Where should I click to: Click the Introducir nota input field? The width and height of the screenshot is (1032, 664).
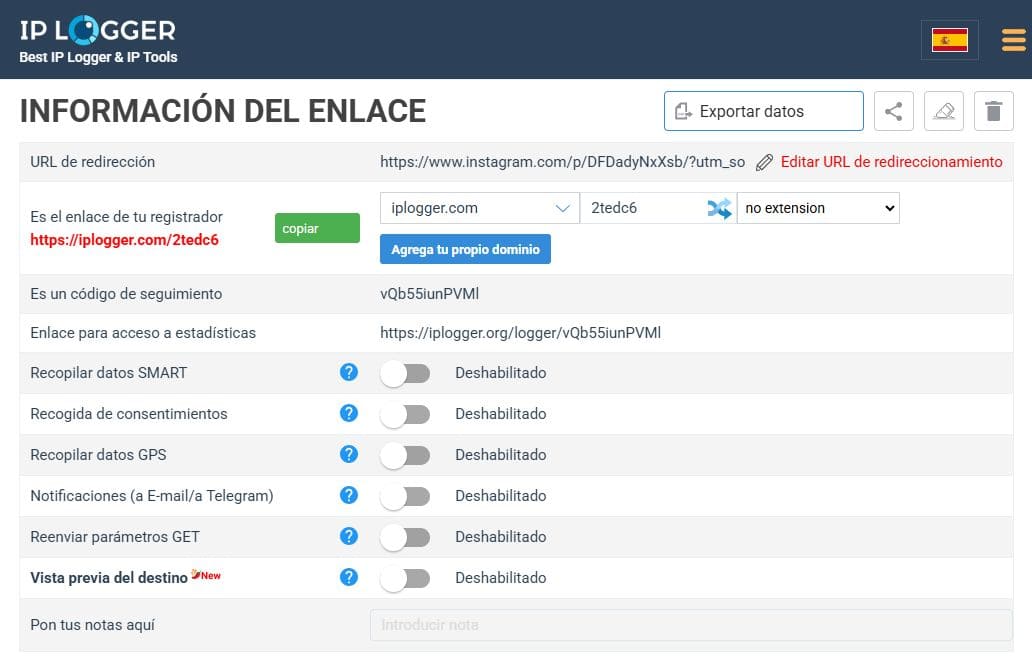[x=691, y=625]
